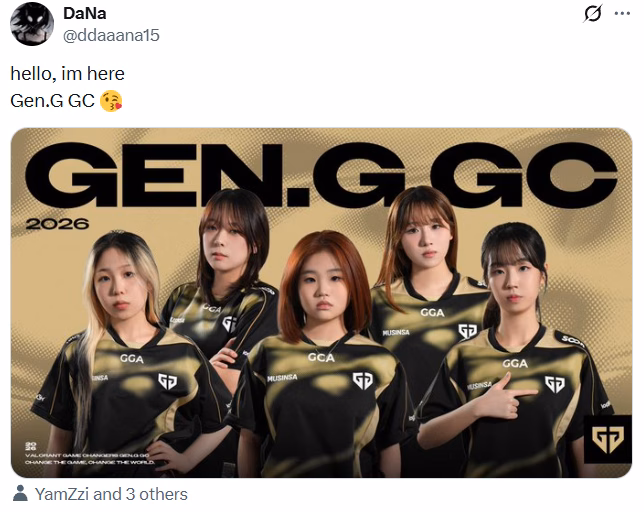Open the three-dot more options menu
This screenshot has height=512, width=644.
click(622, 14)
